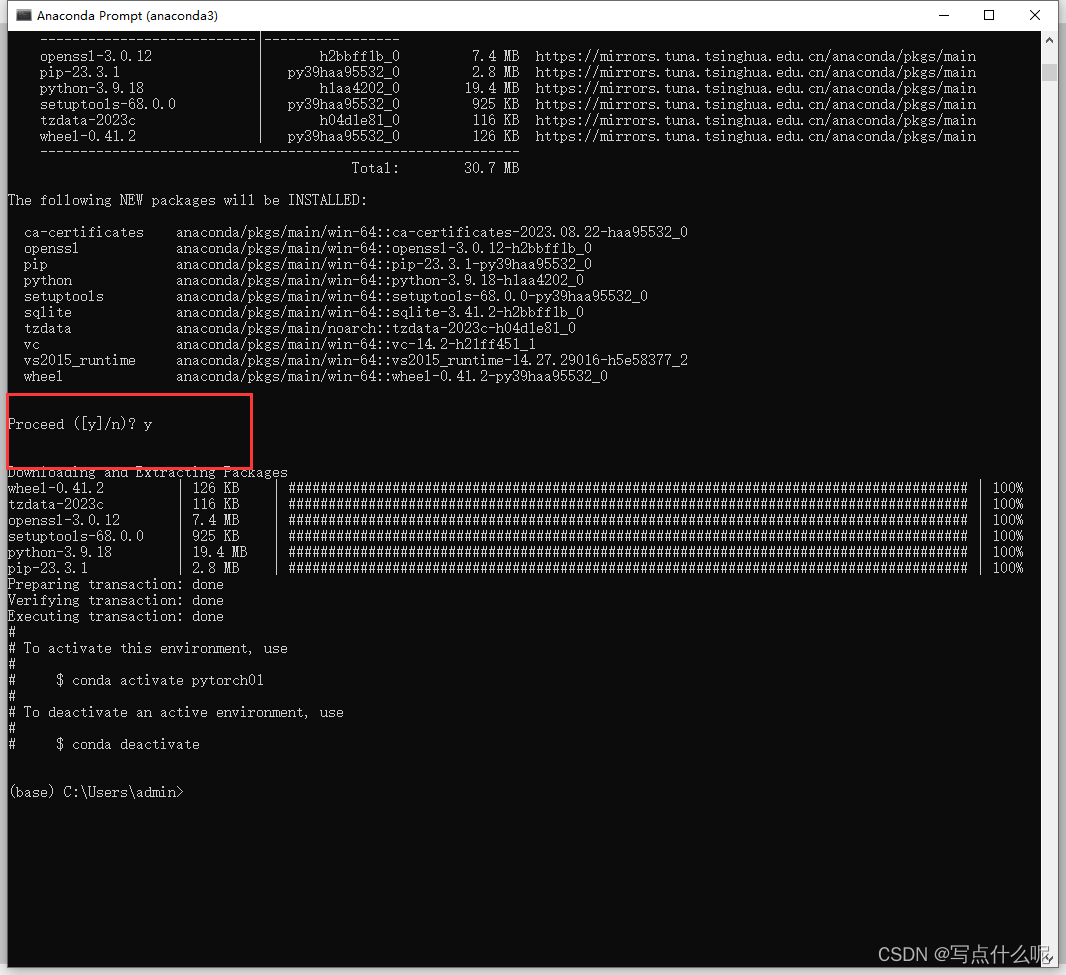The image size is (1066, 975).
Task: Click the first tsinghua mirrors URL
Action: pos(756,56)
